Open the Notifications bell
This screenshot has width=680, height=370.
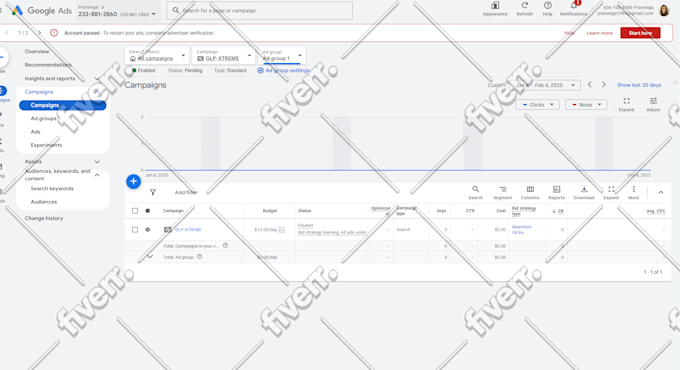click(574, 6)
